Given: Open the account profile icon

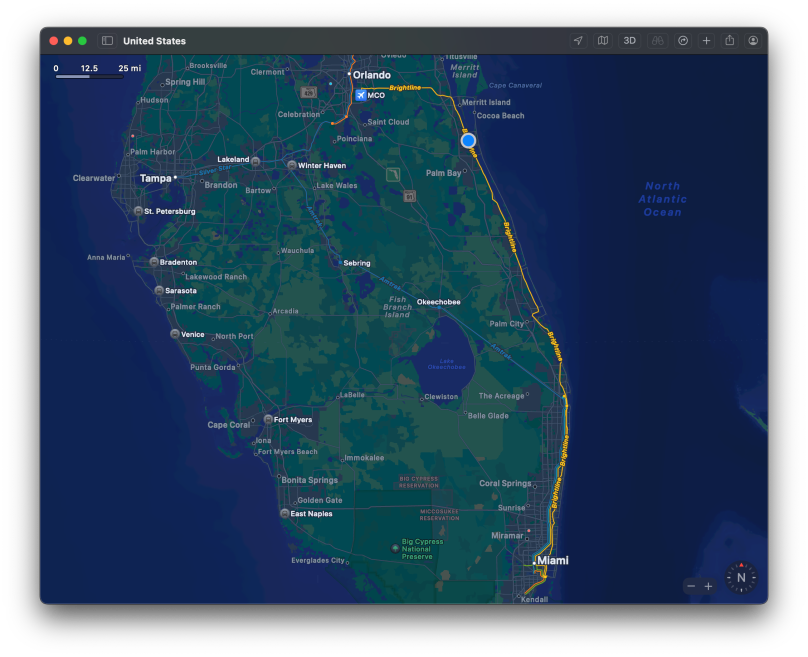Looking at the screenshot, I should pyautogui.click(x=753, y=41).
